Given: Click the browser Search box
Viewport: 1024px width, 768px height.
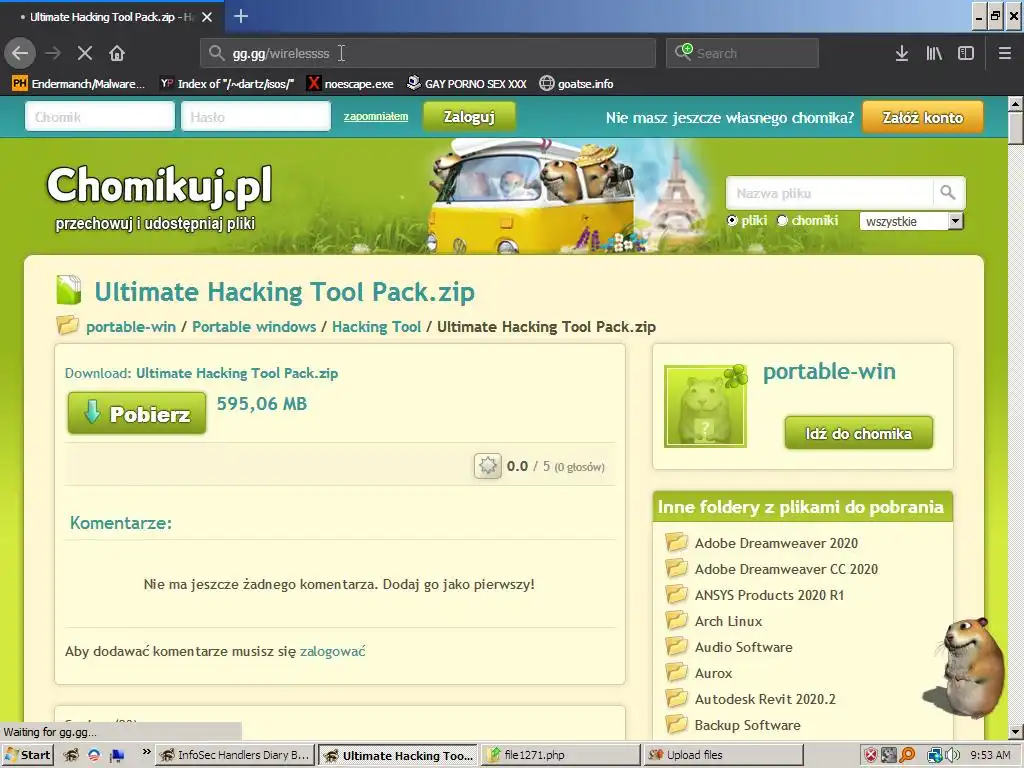Looking at the screenshot, I should click(x=743, y=53).
